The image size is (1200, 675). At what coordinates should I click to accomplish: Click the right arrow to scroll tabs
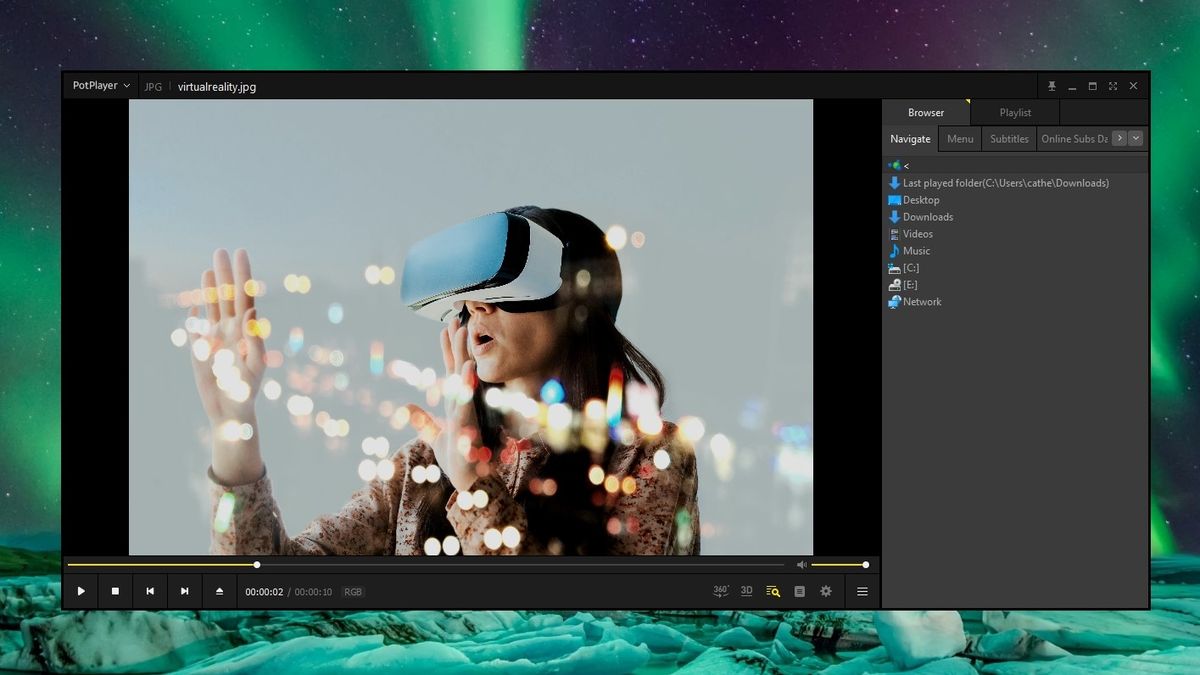(x=1119, y=138)
